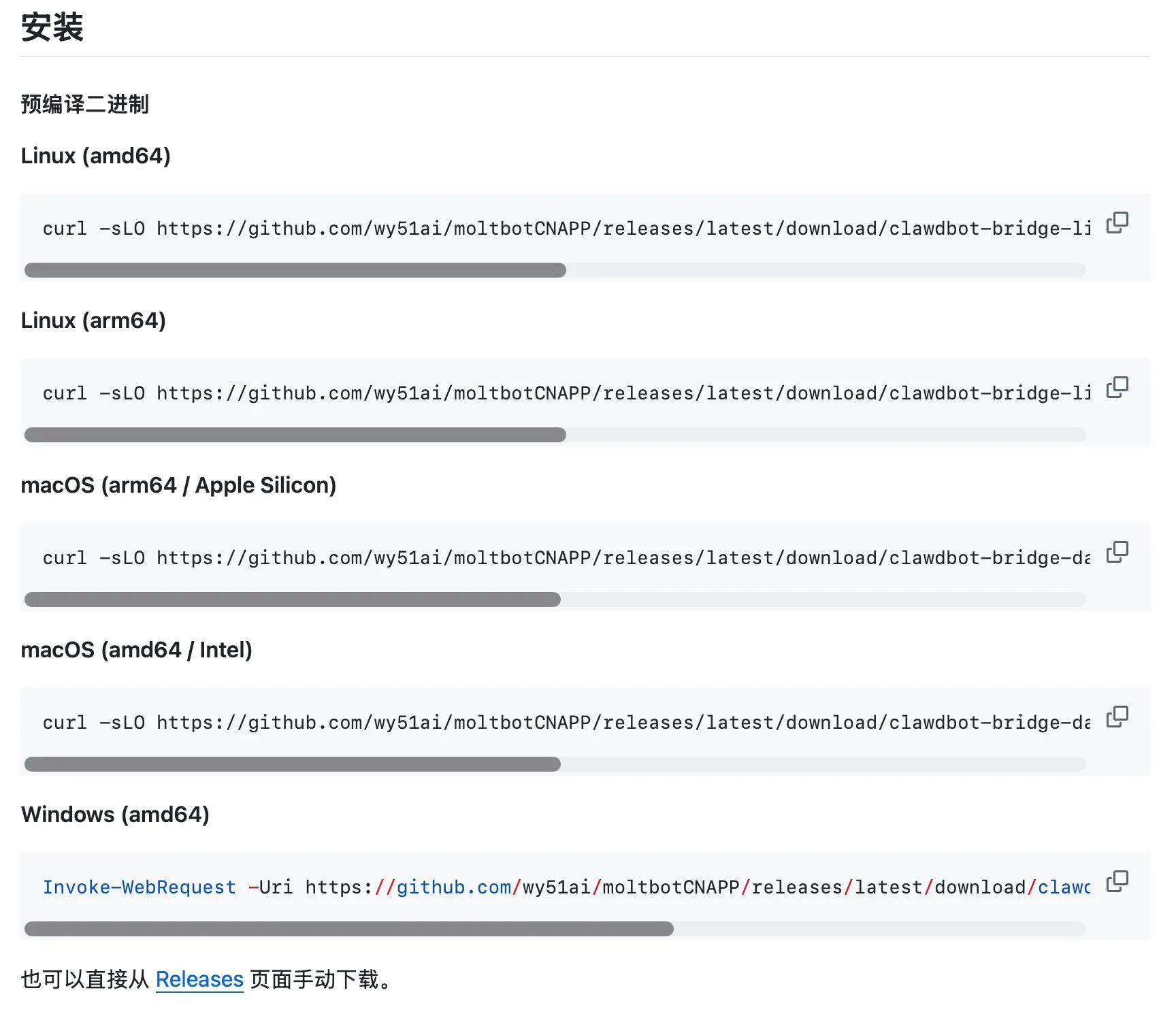This screenshot has width=1176, height=1018.
Task: Click the 安装 page heading
Action: coord(53,28)
